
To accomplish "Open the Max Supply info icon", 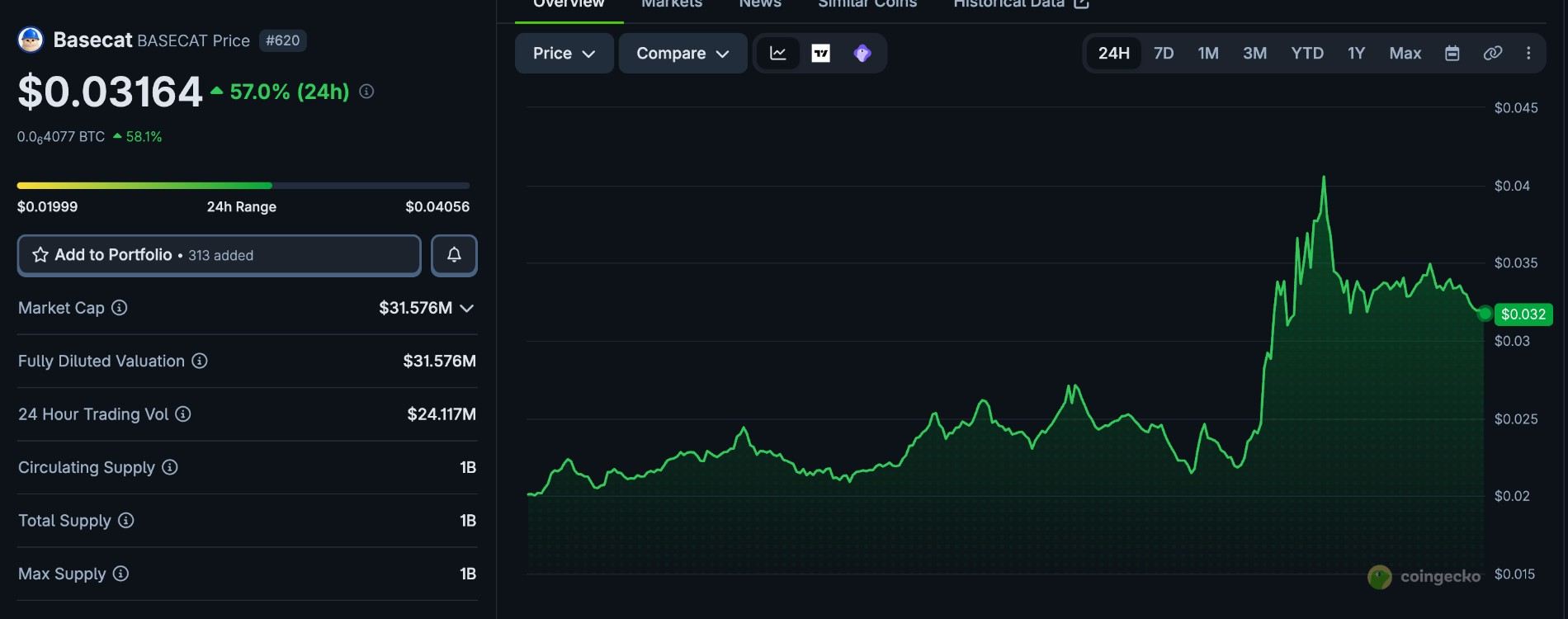I will pyautogui.click(x=120, y=574).
